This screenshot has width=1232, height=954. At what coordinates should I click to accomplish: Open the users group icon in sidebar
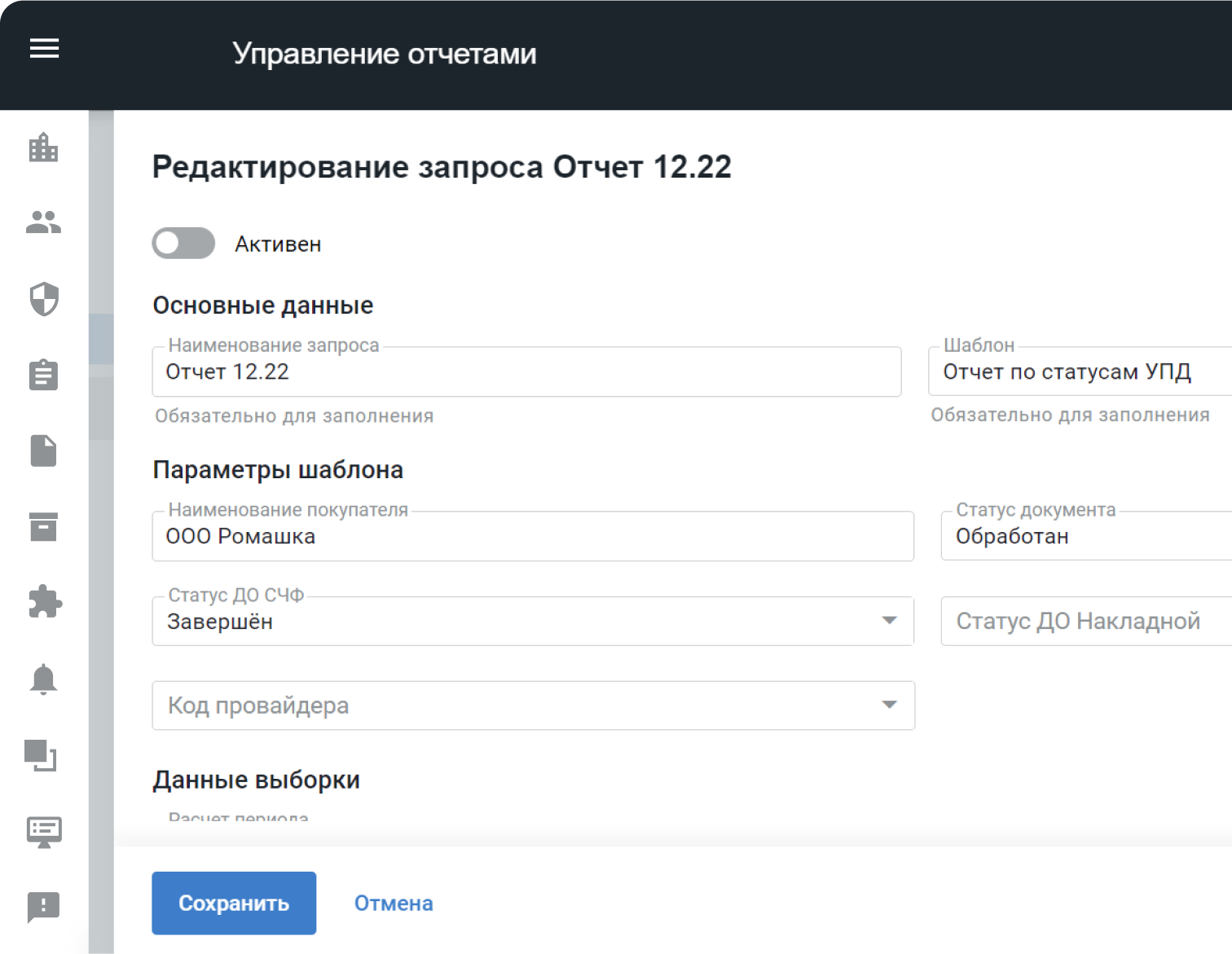point(44,222)
